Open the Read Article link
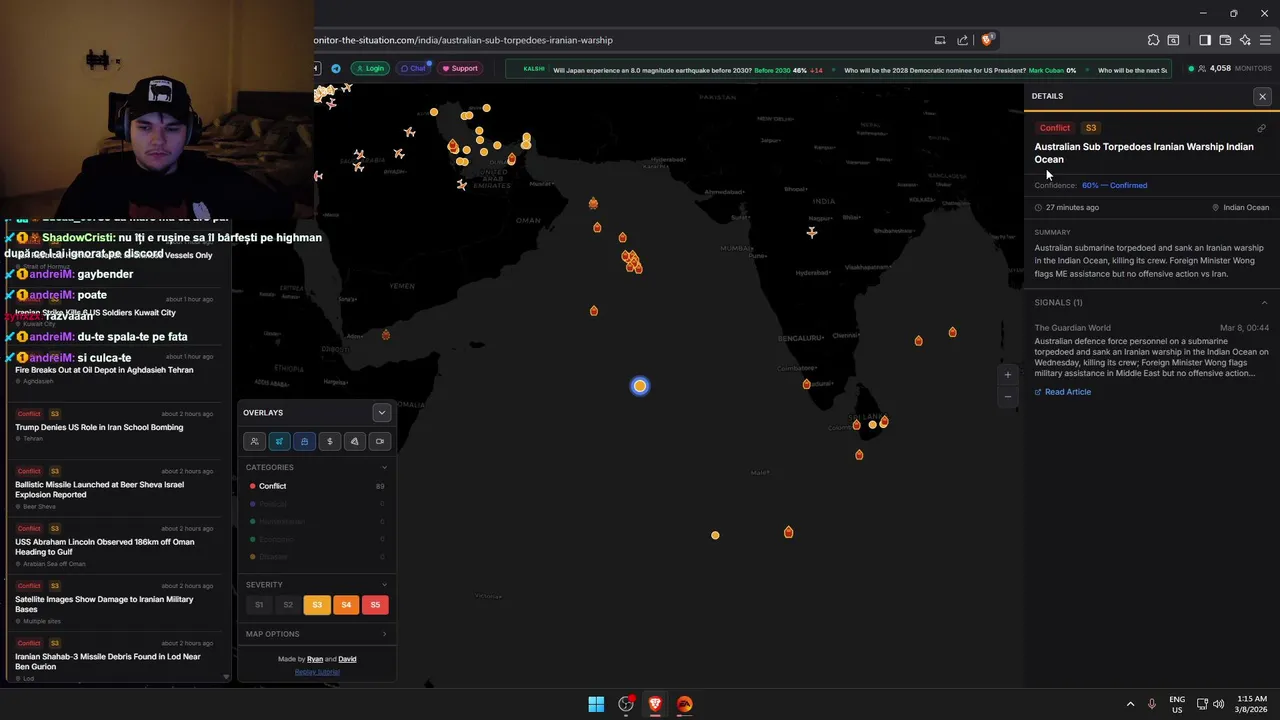Viewport: 1280px width, 720px height. tap(1063, 392)
